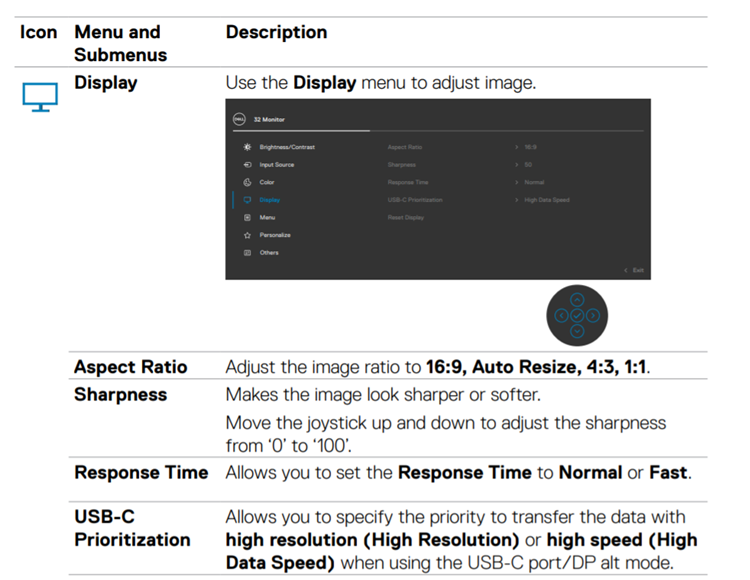Click the Color palette icon in the OSD
The image size is (750, 580).
point(247,182)
